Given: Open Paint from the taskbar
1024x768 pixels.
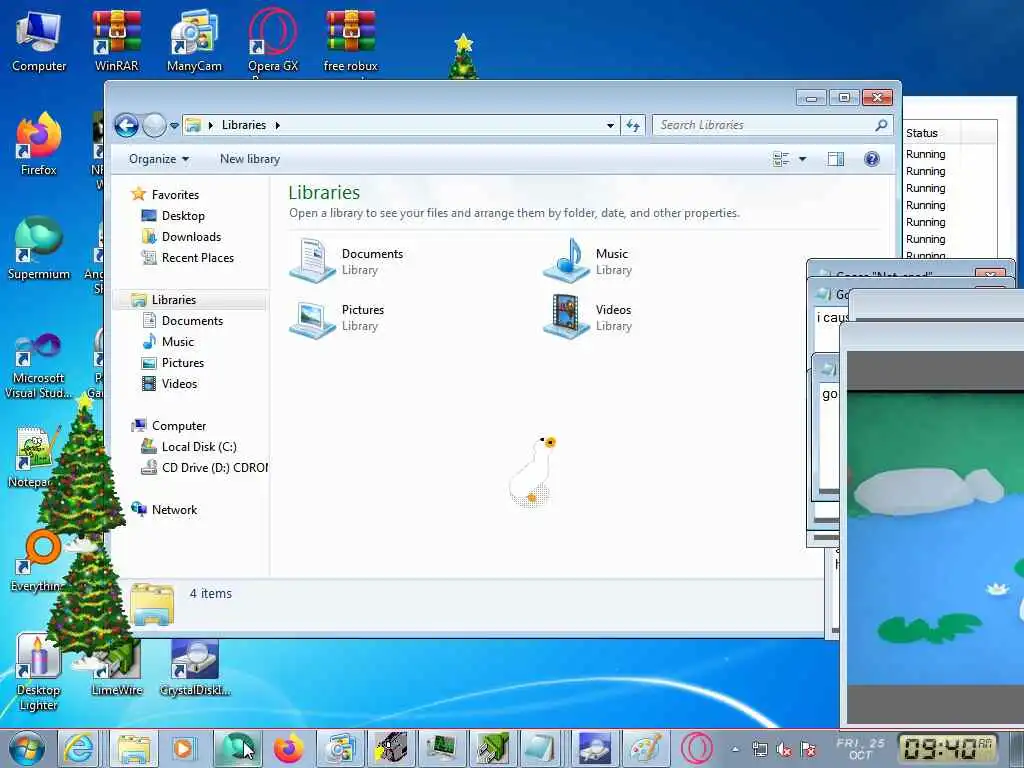Looking at the screenshot, I should [x=645, y=748].
